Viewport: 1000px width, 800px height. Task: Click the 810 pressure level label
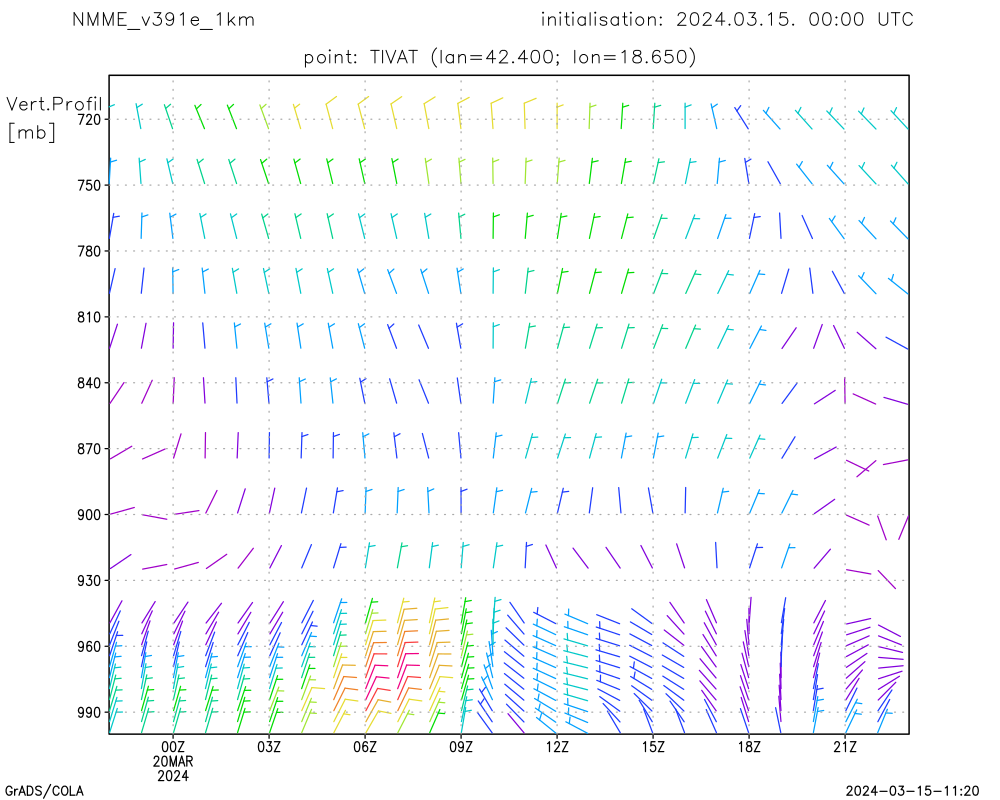(x=89, y=317)
